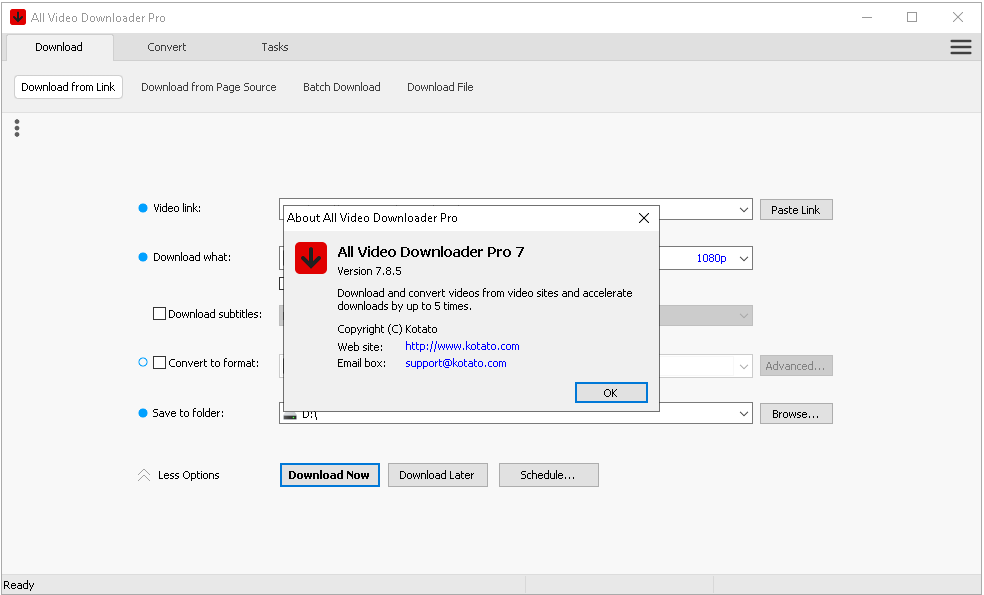
Task: Click the three vertical dots options icon
Action: pyautogui.click(x=17, y=128)
